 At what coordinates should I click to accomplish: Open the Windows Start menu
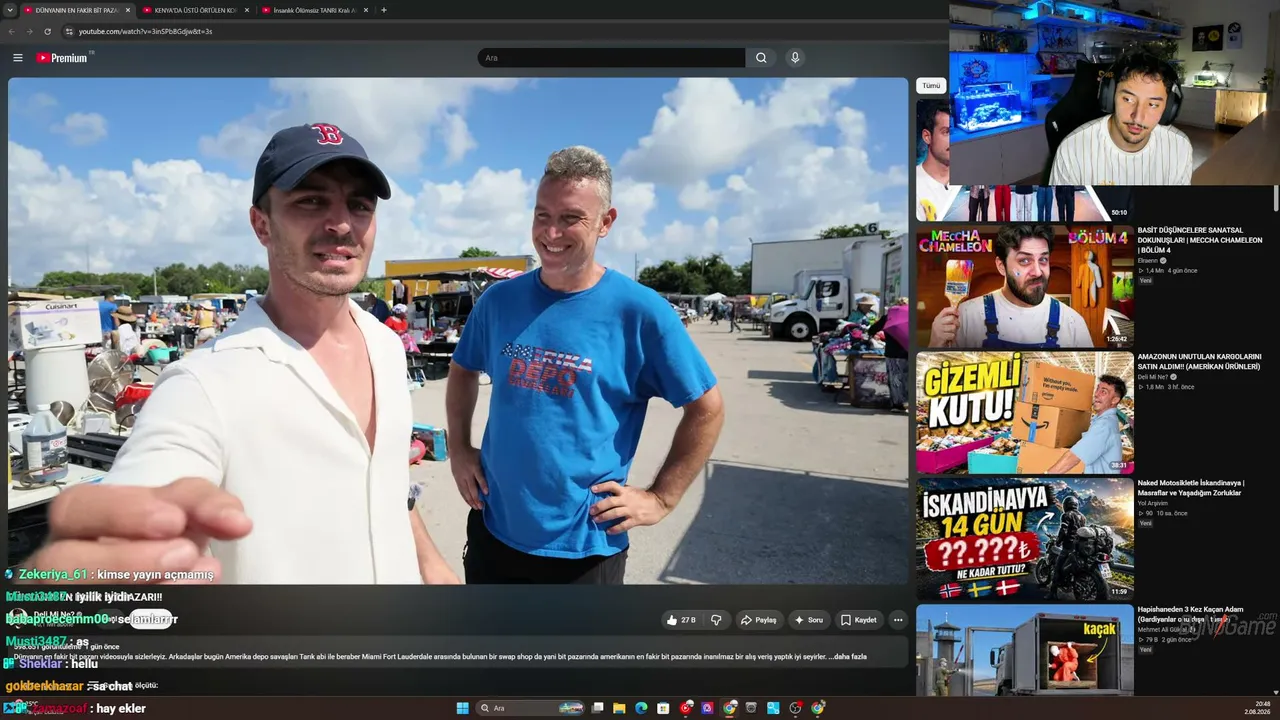462,708
